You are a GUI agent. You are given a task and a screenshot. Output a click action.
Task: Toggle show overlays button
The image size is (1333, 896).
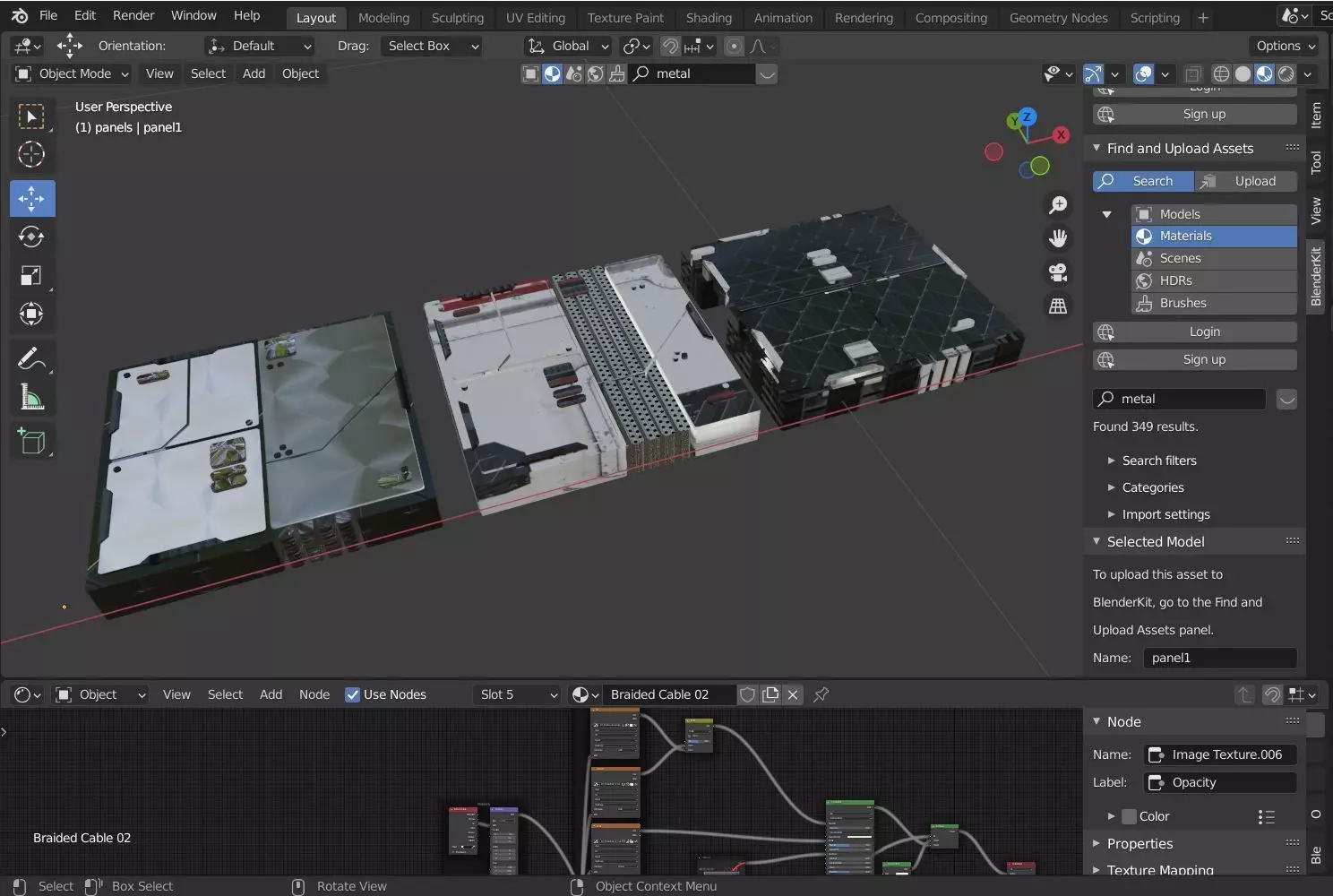coord(1143,73)
